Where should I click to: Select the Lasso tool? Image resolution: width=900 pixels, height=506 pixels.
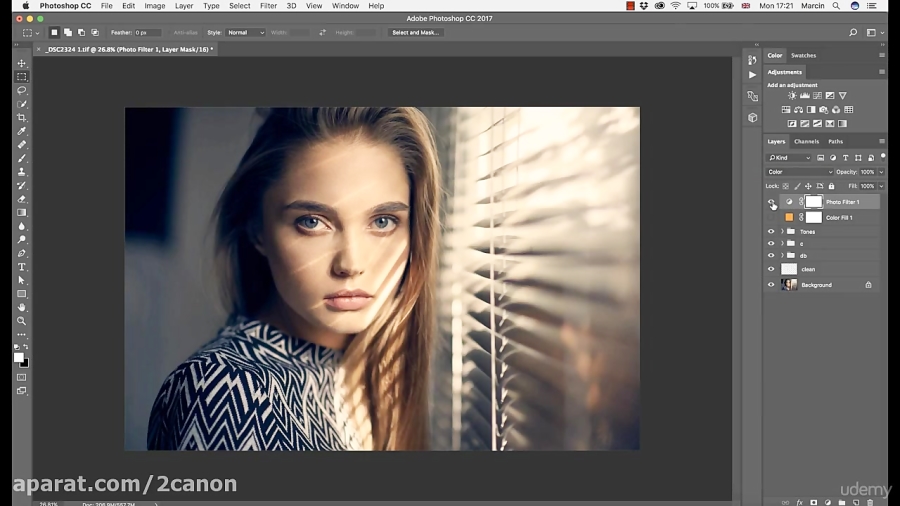pos(22,90)
